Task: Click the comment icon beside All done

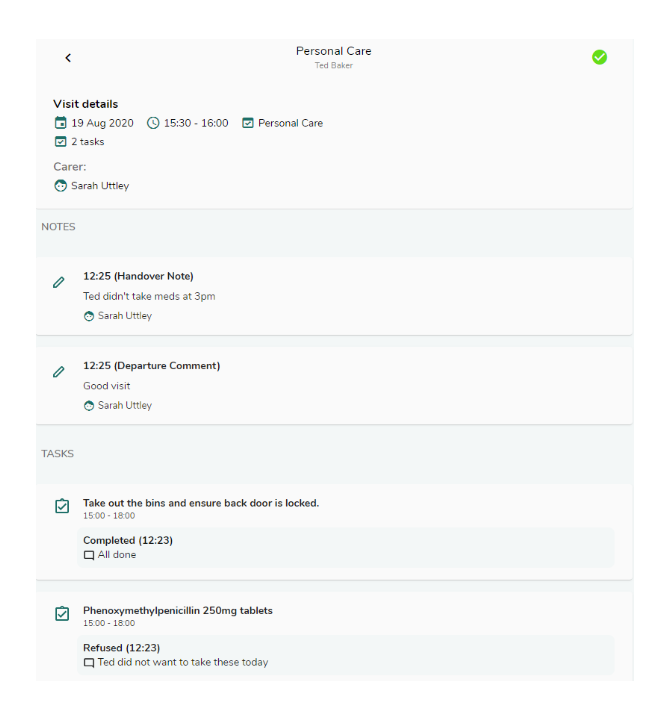Action: point(89,555)
